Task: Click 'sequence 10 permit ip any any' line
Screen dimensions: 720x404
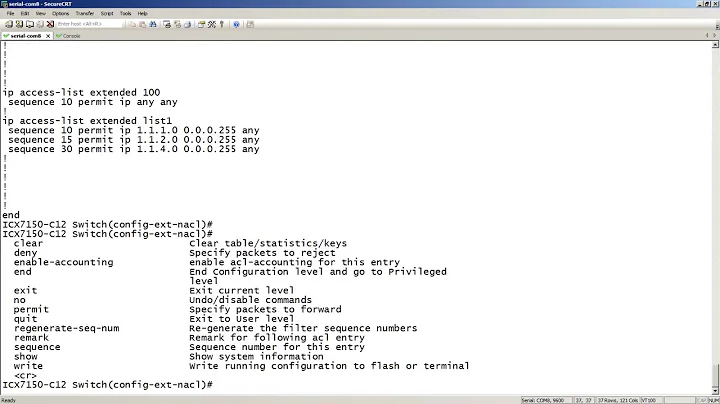Action: (x=93, y=102)
